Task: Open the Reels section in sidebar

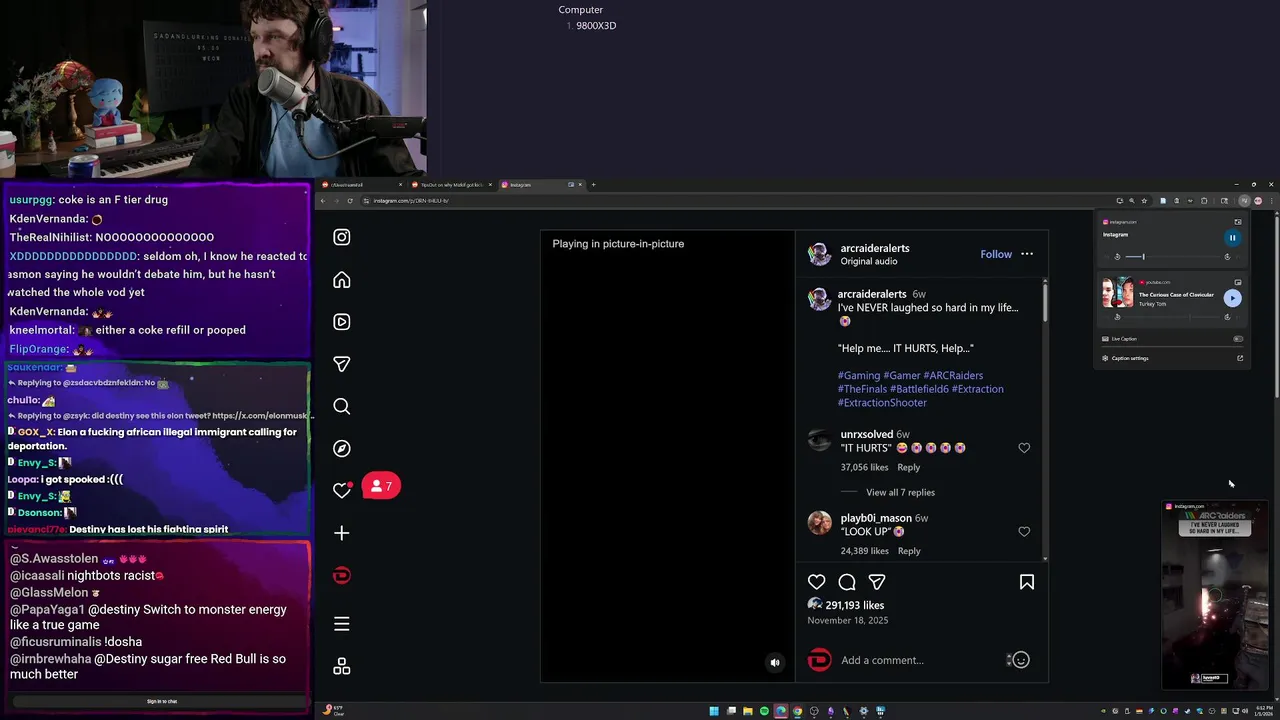Action: point(342,322)
